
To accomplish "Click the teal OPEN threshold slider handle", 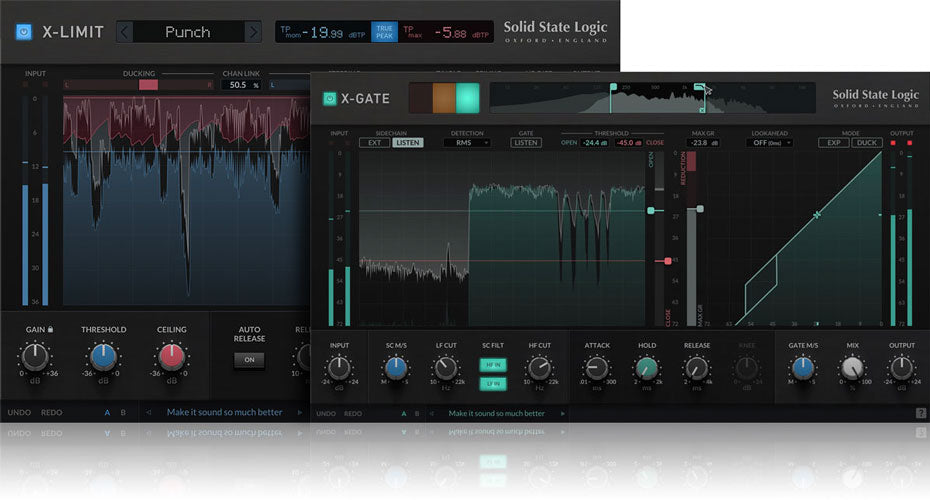I will point(651,211).
